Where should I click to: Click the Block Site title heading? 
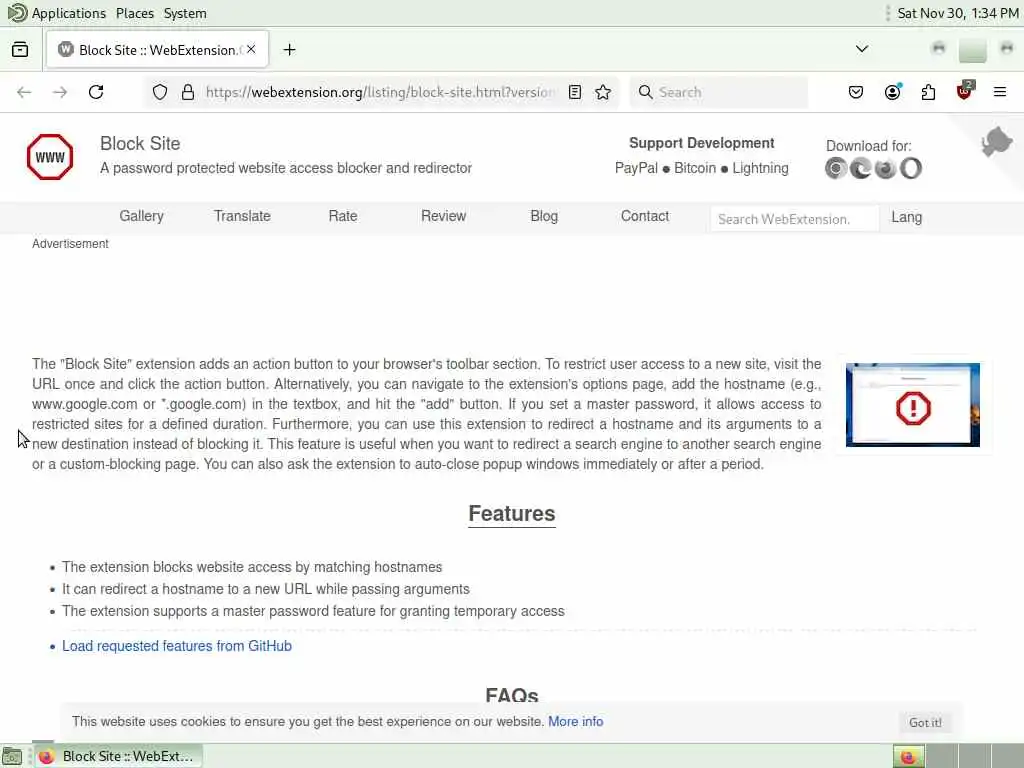click(x=140, y=144)
